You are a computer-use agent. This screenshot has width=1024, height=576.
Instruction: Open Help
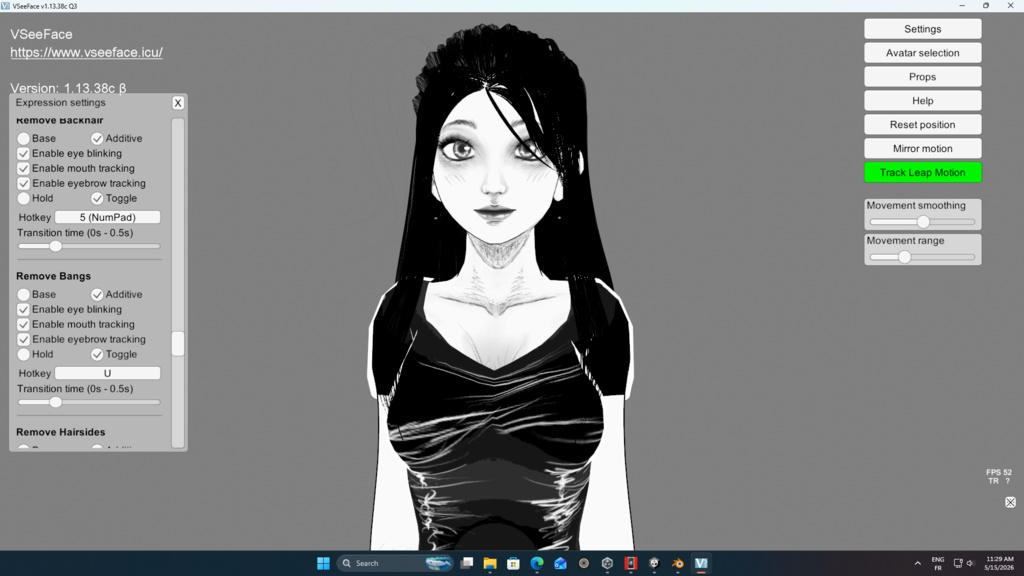922,101
